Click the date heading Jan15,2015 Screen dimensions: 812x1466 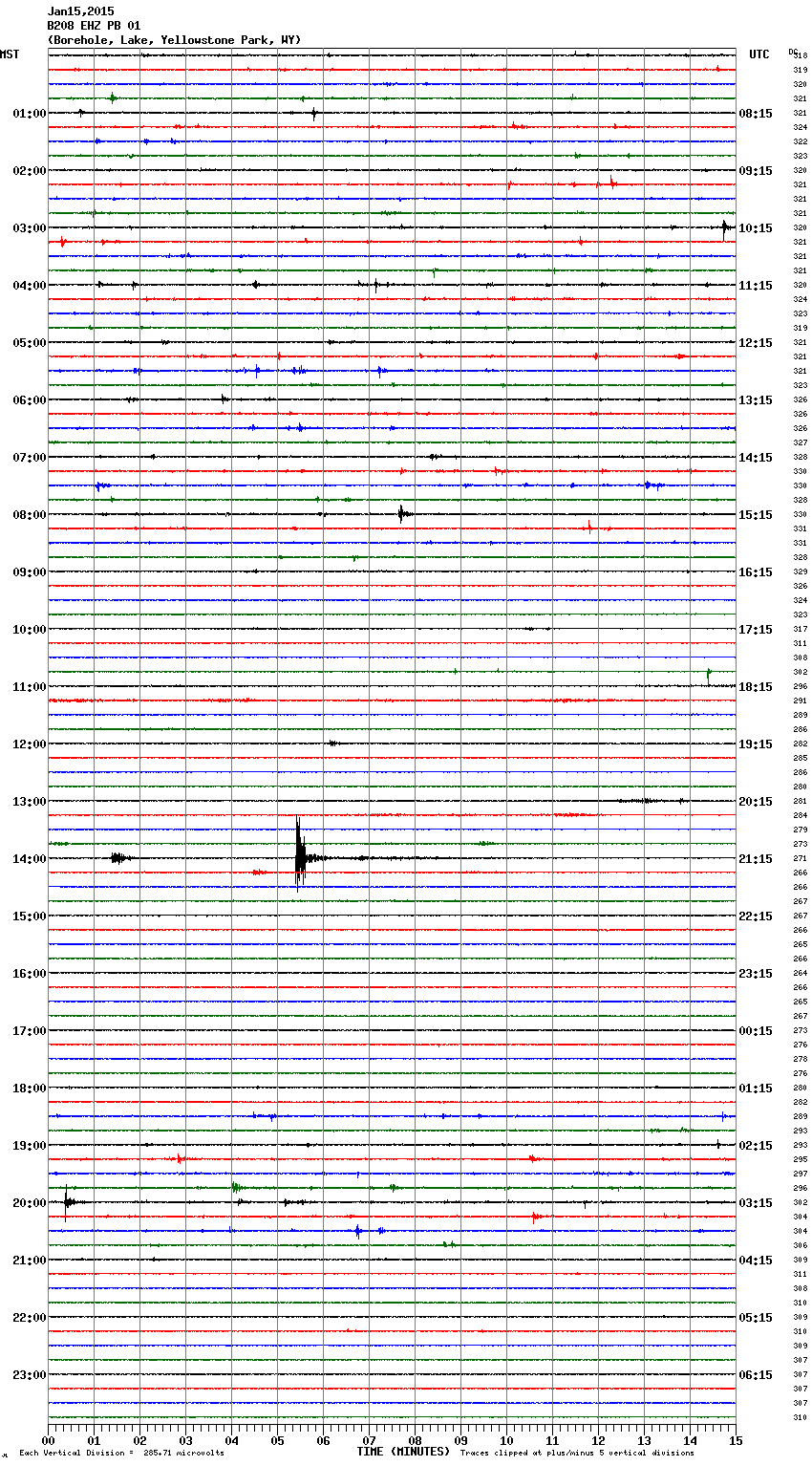click(80, 11)
